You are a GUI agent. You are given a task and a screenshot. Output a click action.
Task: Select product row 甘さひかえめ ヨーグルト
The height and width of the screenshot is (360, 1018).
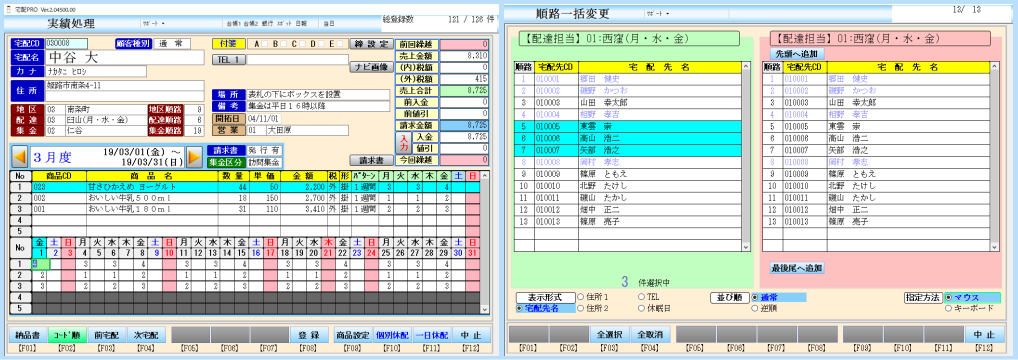coord(244,186)
